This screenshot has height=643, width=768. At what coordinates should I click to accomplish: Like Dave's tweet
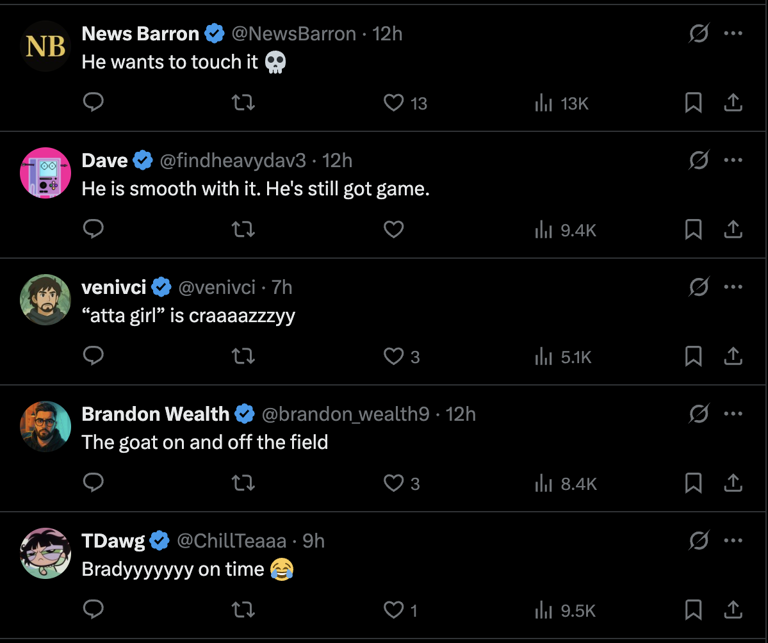click(394, 230)
